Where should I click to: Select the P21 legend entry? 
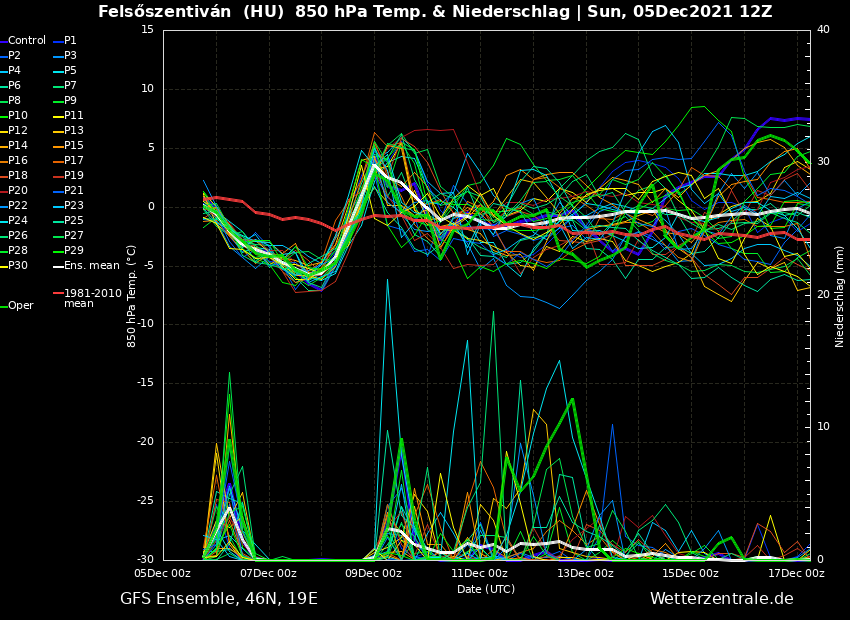click(x=74, y=191)
